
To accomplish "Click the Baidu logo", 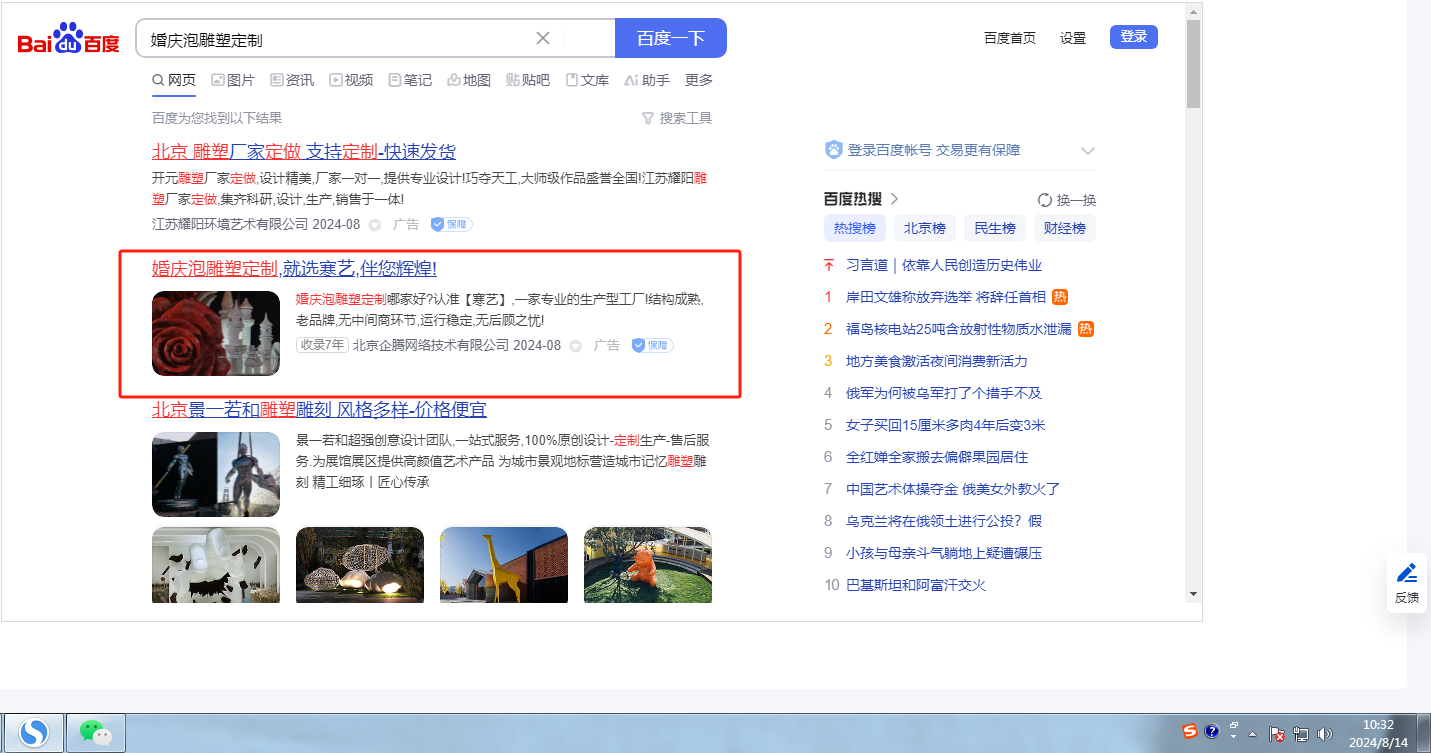I will click(68, 39).
